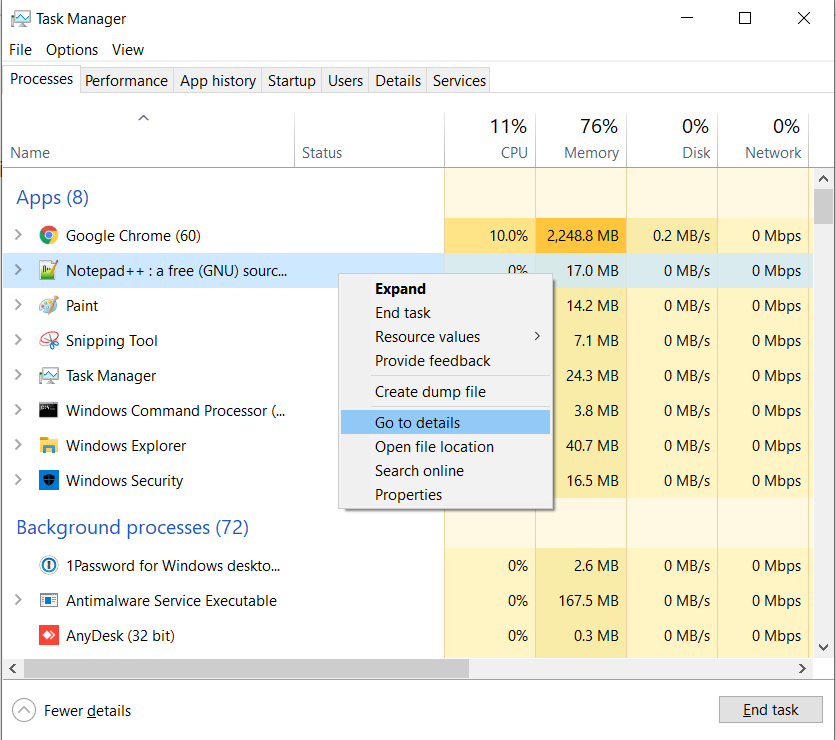This screenshot has width=836, height=740.
Task: Click the vertical scrollbar up arrow
Action: [823, 179]
